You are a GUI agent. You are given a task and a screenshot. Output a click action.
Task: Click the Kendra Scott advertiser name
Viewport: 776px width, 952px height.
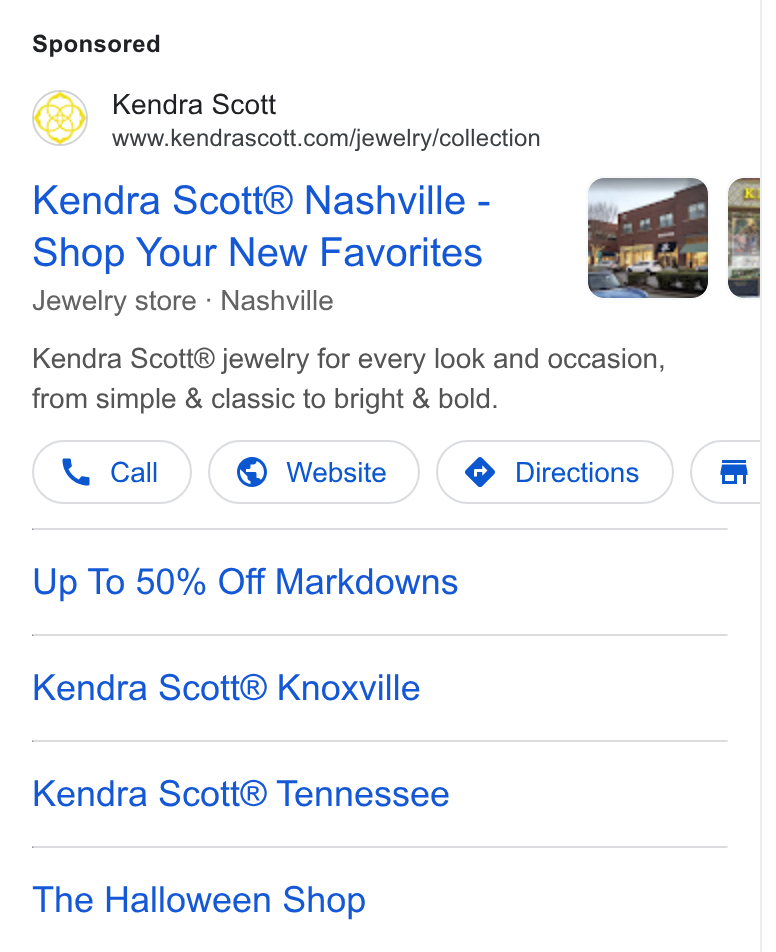(x=194, y=104)
